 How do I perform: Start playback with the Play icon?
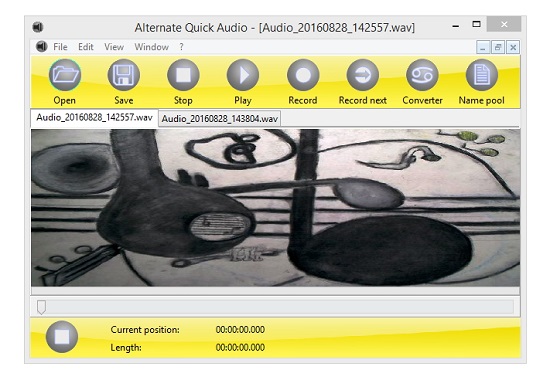point(243,75)
